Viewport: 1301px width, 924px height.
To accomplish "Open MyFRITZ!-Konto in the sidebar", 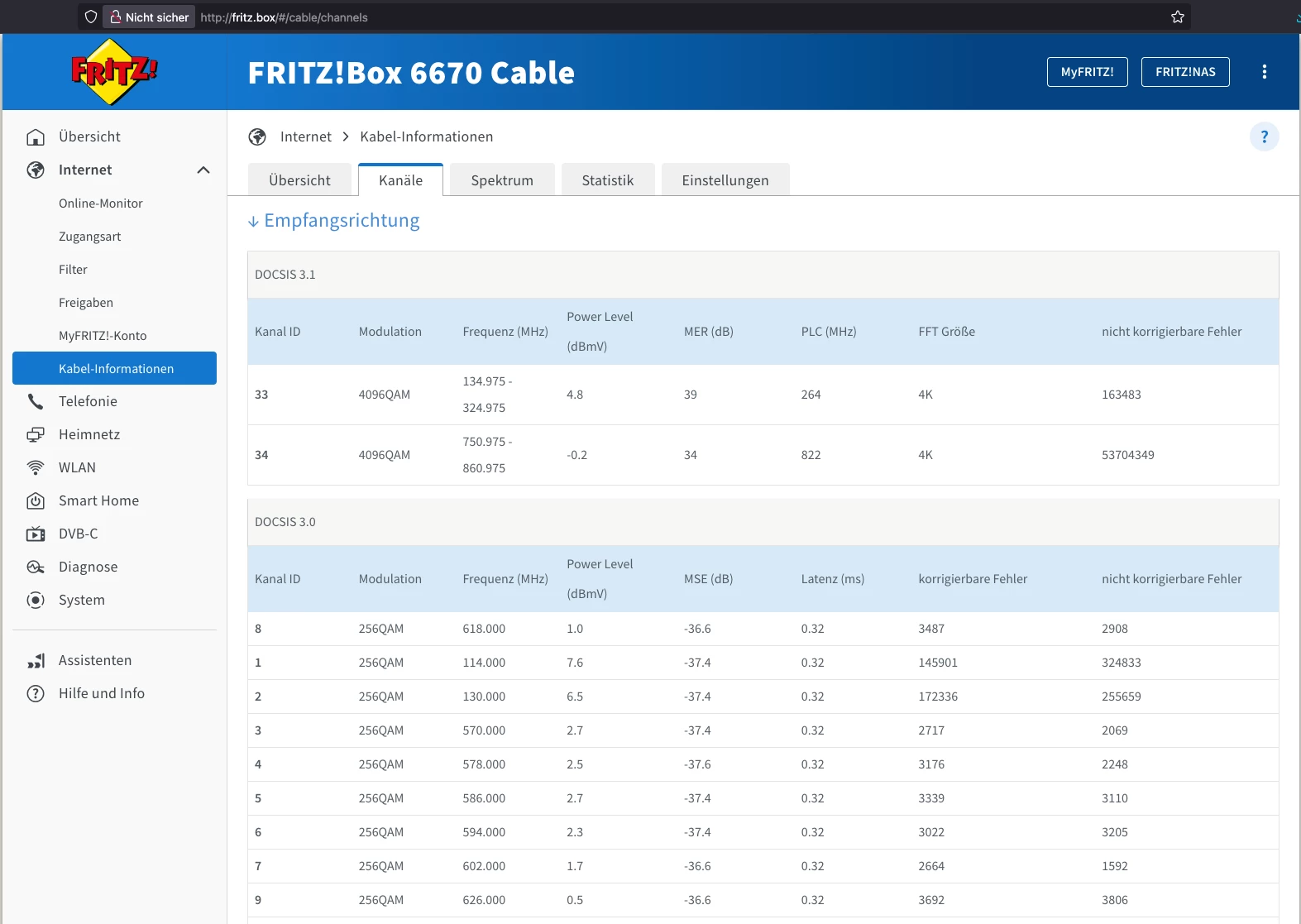I will coord(103,336).
